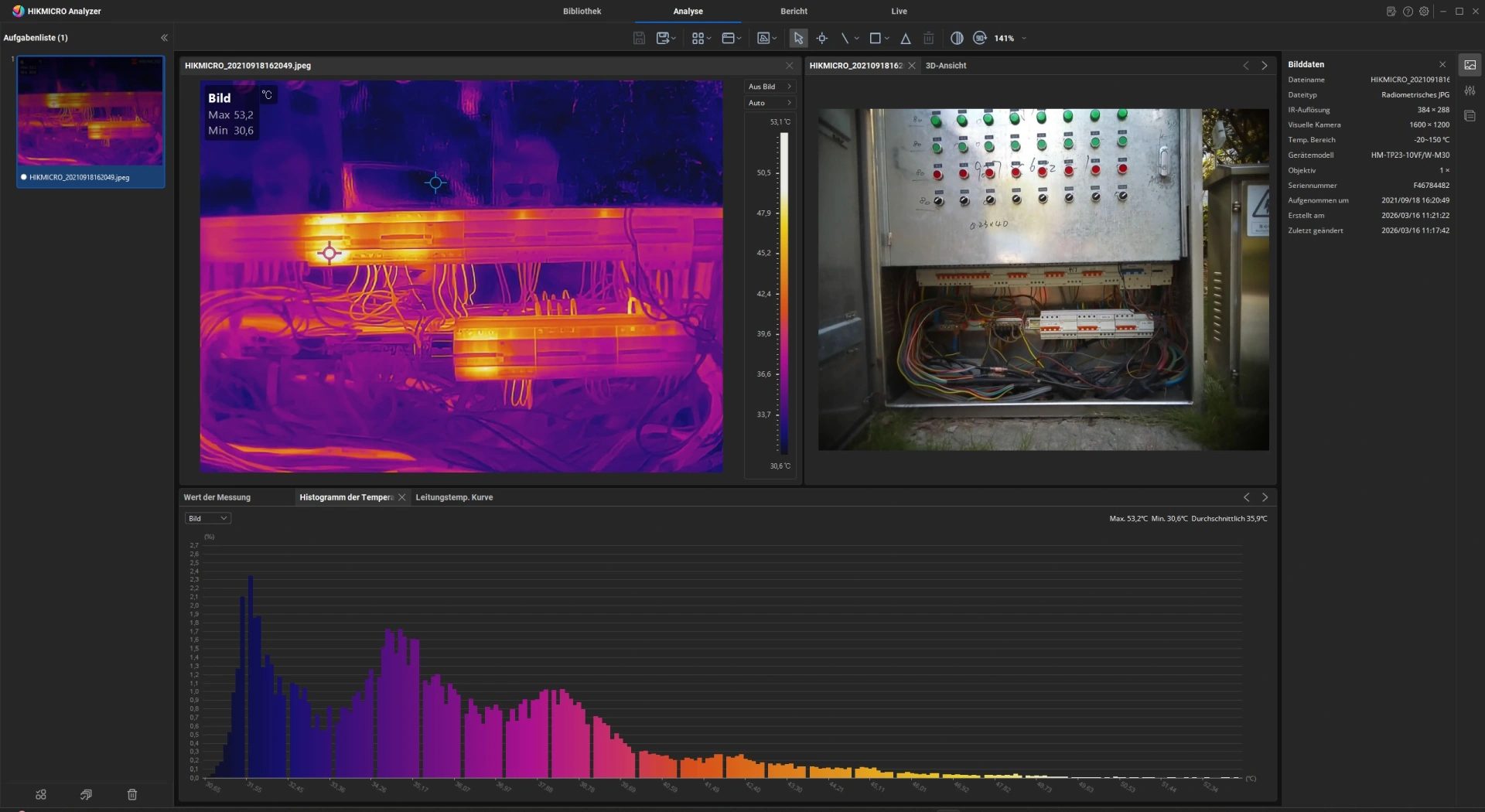1485x812 pixels.
Task: Switch to the Bericht tab
Action: [x=794, y=12]
